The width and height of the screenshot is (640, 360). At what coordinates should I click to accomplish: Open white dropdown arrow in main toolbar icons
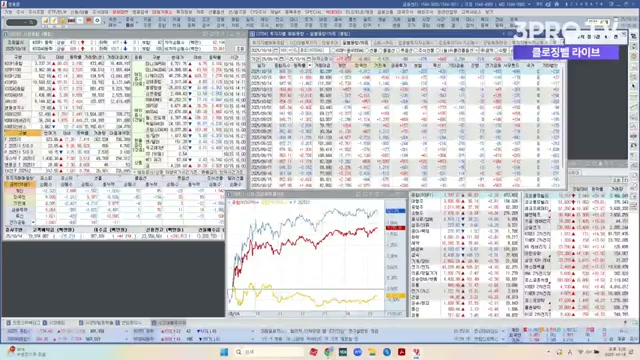click(80, 21)
